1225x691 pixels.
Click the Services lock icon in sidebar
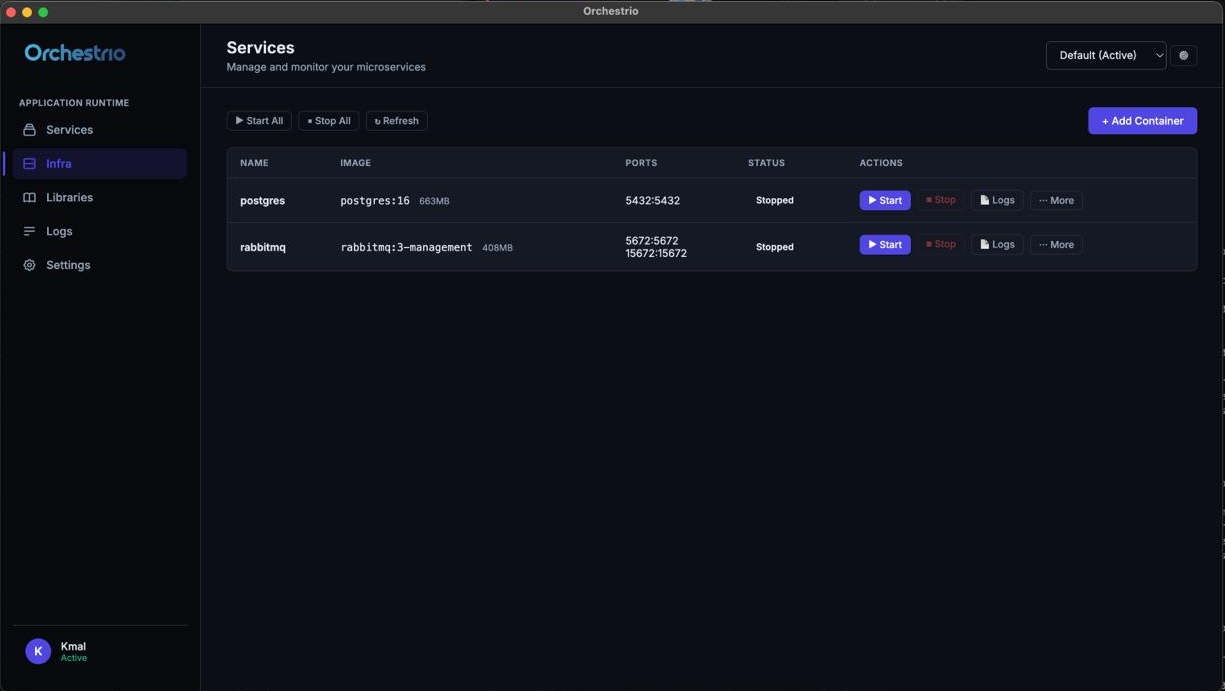(x=29, y=130)
